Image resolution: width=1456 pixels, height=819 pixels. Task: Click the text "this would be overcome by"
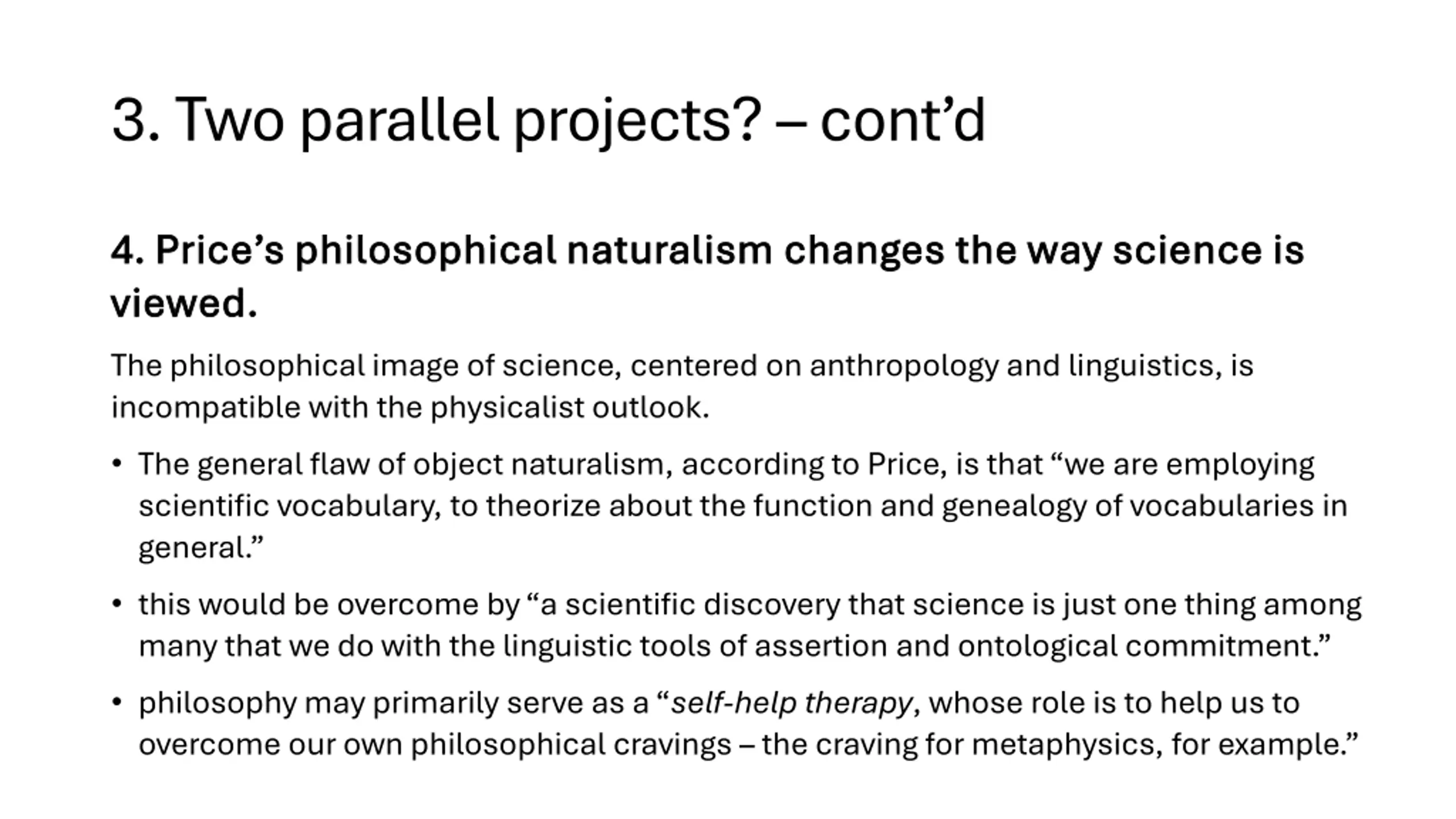pos(329,605)
